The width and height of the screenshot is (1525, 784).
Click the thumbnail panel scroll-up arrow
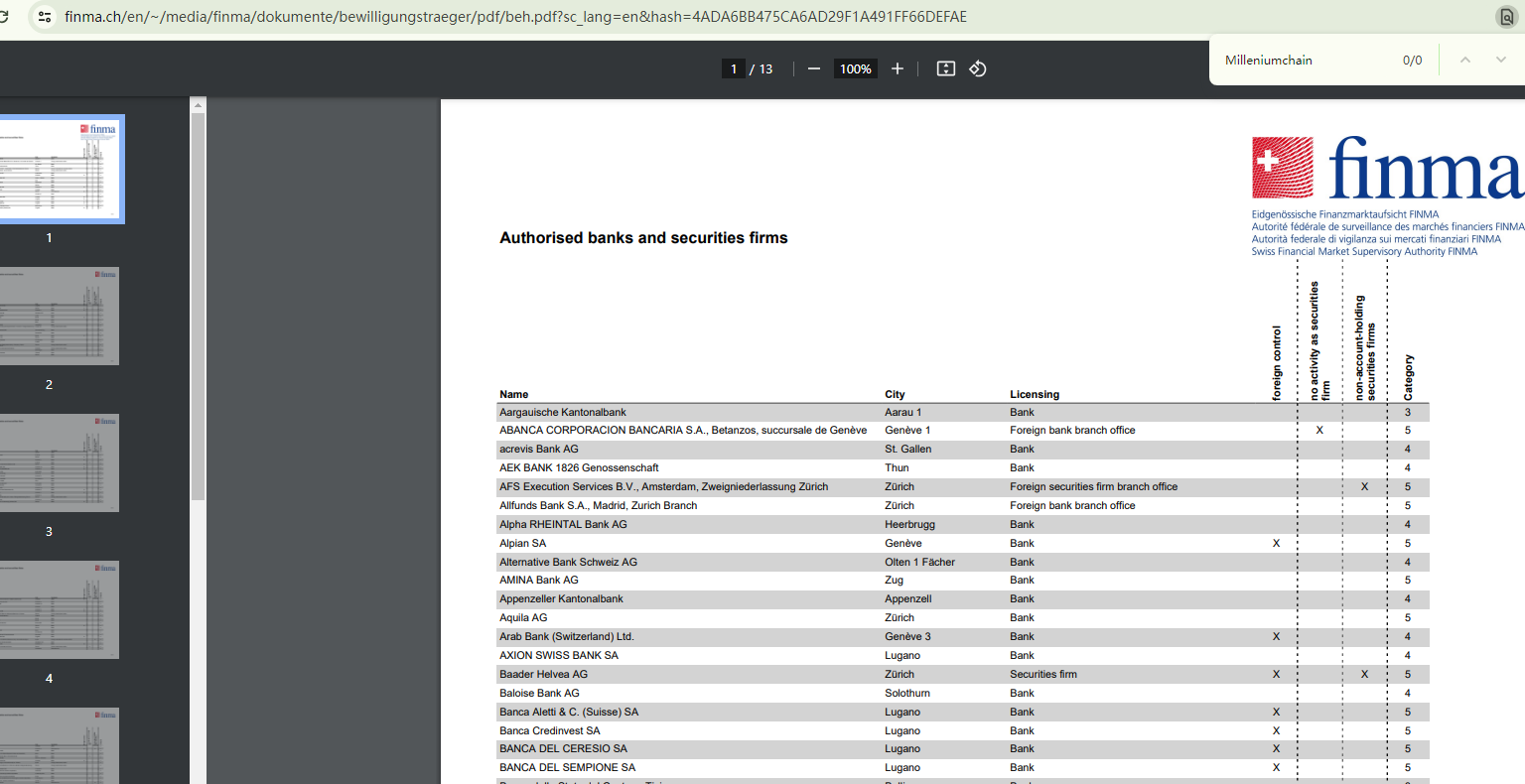tap(198, 105)
